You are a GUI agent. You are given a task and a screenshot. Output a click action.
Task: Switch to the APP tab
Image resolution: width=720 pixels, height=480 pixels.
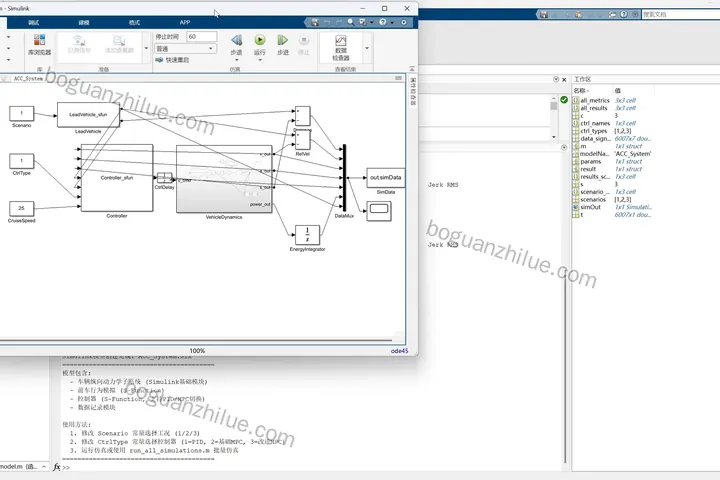pos(185,22)
